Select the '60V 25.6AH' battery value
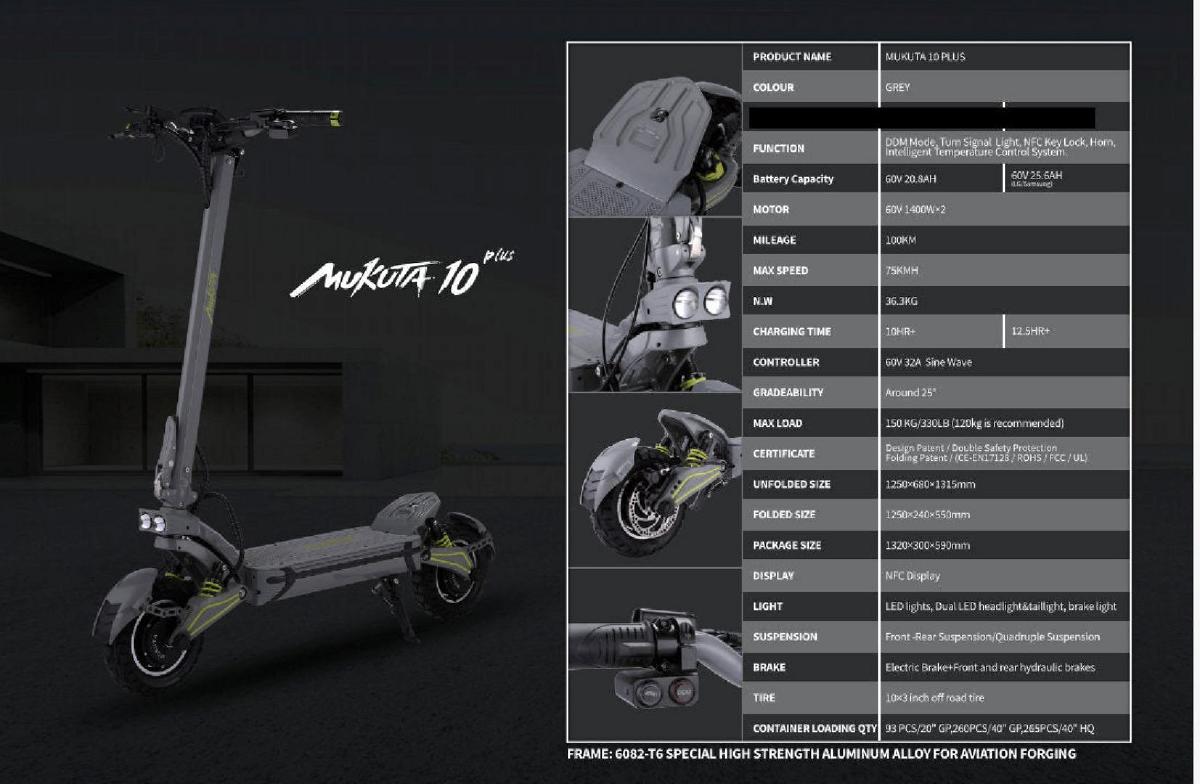 click(x=1036, y=175)
